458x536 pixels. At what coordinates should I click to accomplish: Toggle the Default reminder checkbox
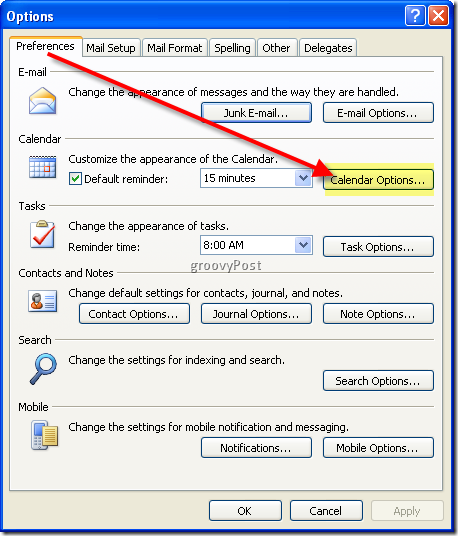(75, 179)
